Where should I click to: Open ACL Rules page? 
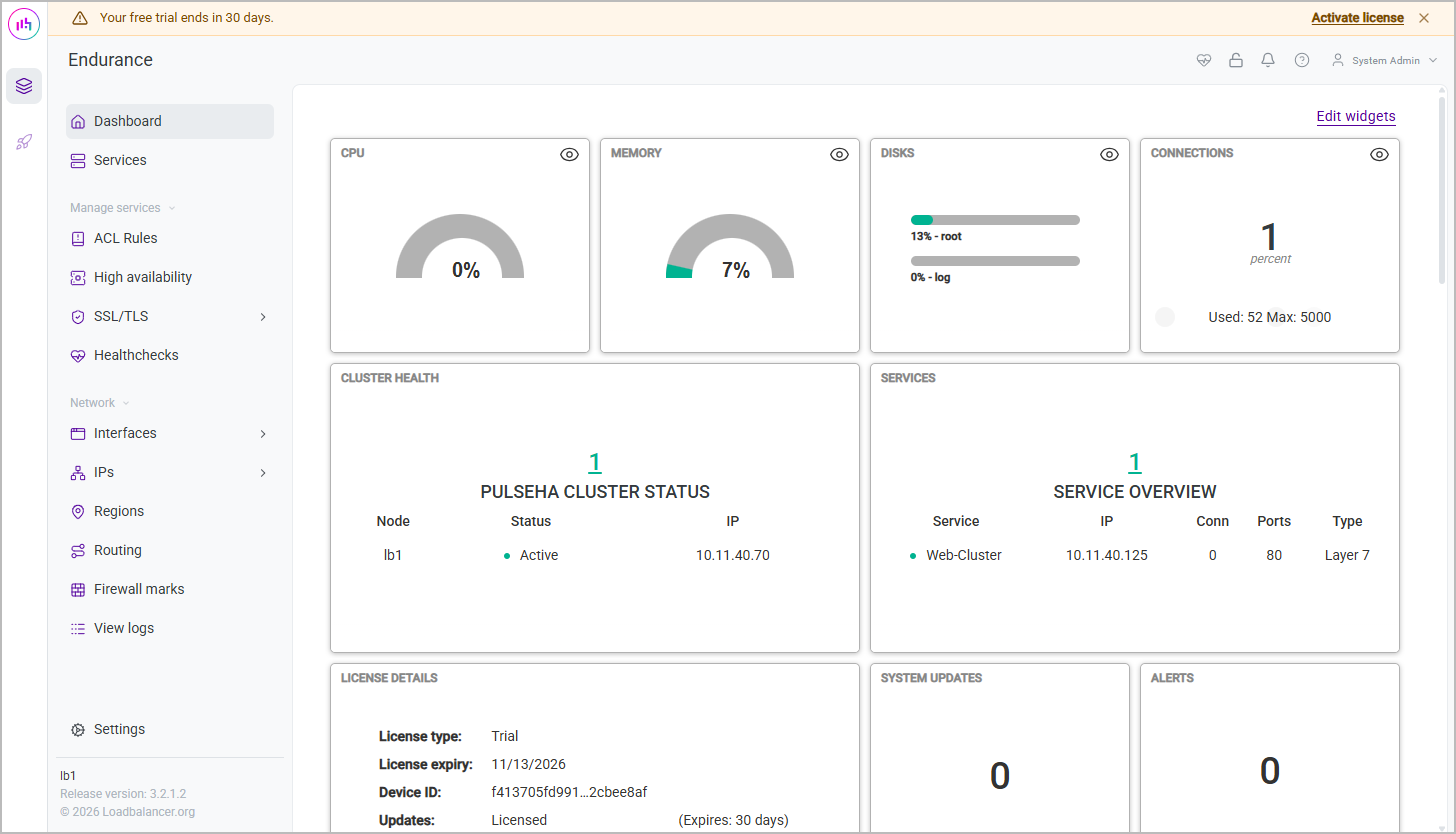point(170,238)
